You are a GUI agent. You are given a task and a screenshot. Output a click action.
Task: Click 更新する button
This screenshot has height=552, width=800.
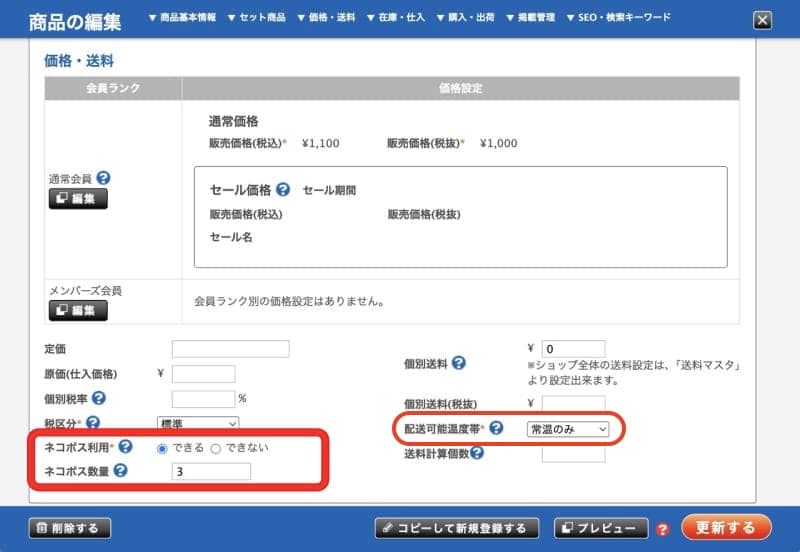tap(726, 527)
